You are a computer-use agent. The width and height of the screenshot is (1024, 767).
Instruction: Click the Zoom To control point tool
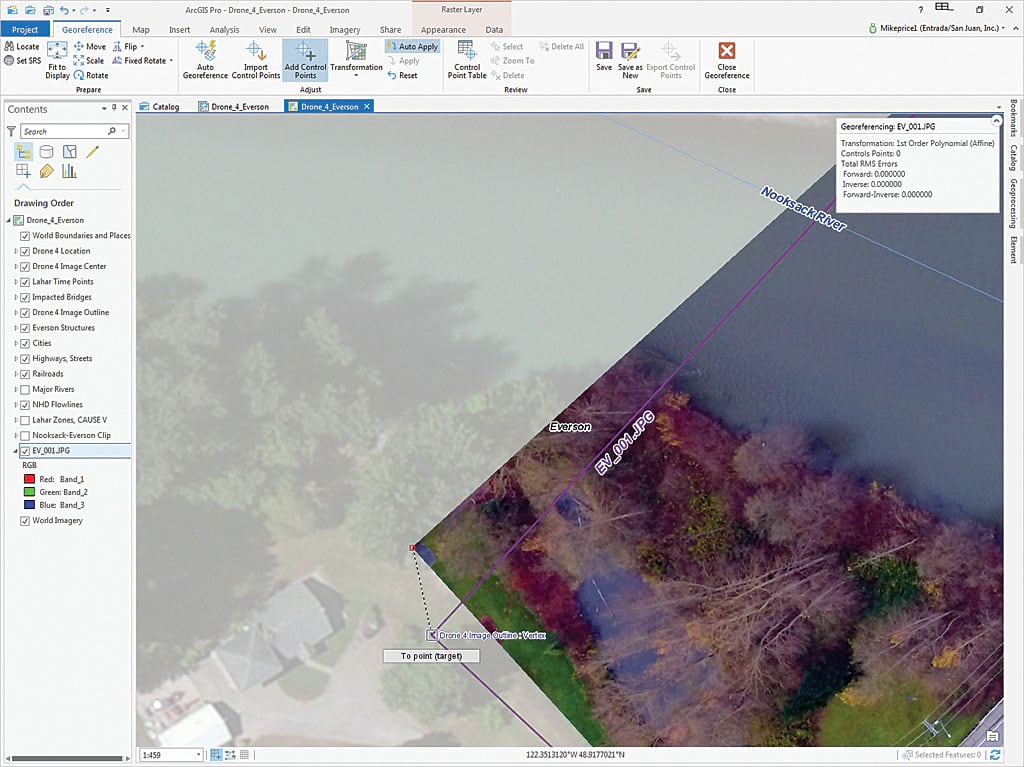[513, 61]
